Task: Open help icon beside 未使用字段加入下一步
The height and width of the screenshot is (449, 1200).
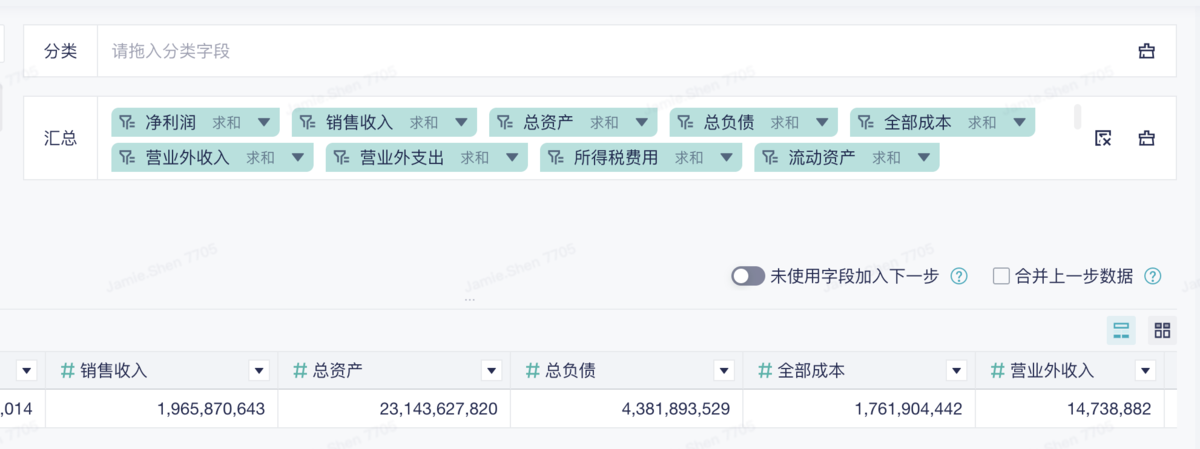Action: [958, 277]
